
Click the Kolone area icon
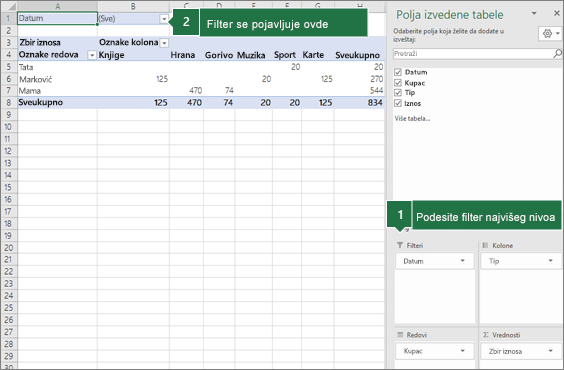[x=485, y=245]
